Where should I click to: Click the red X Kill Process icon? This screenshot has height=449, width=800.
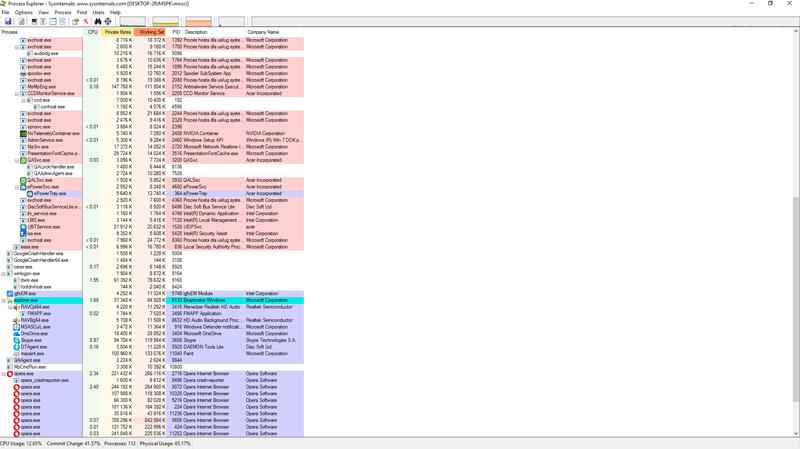pos(86,21)
